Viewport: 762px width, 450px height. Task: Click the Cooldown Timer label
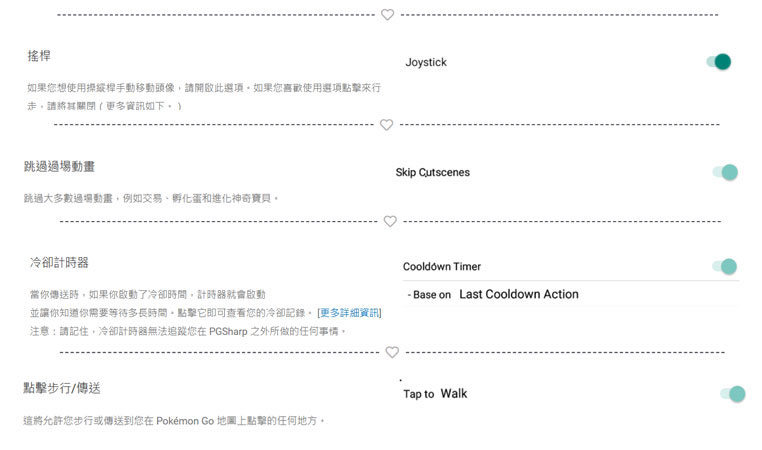pyautogui.click(x=442, y=267)
